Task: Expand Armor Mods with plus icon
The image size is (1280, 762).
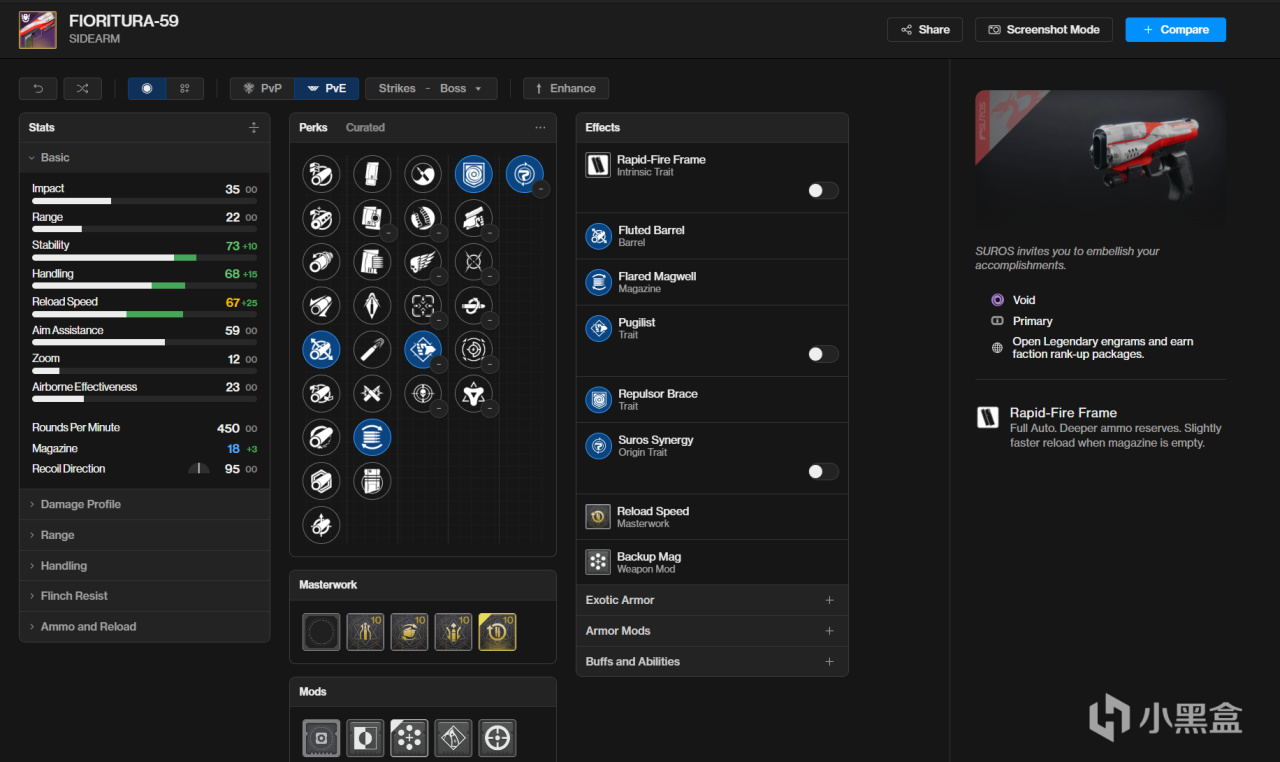Action: [x=829, y=631]
